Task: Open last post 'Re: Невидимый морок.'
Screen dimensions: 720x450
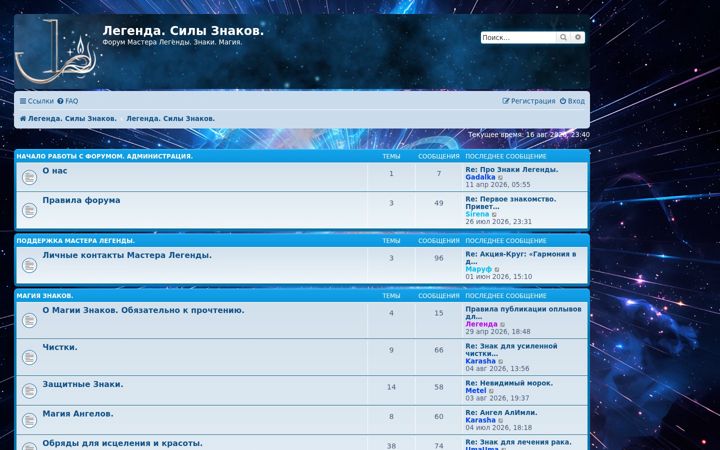Action: tap(509, 383)
